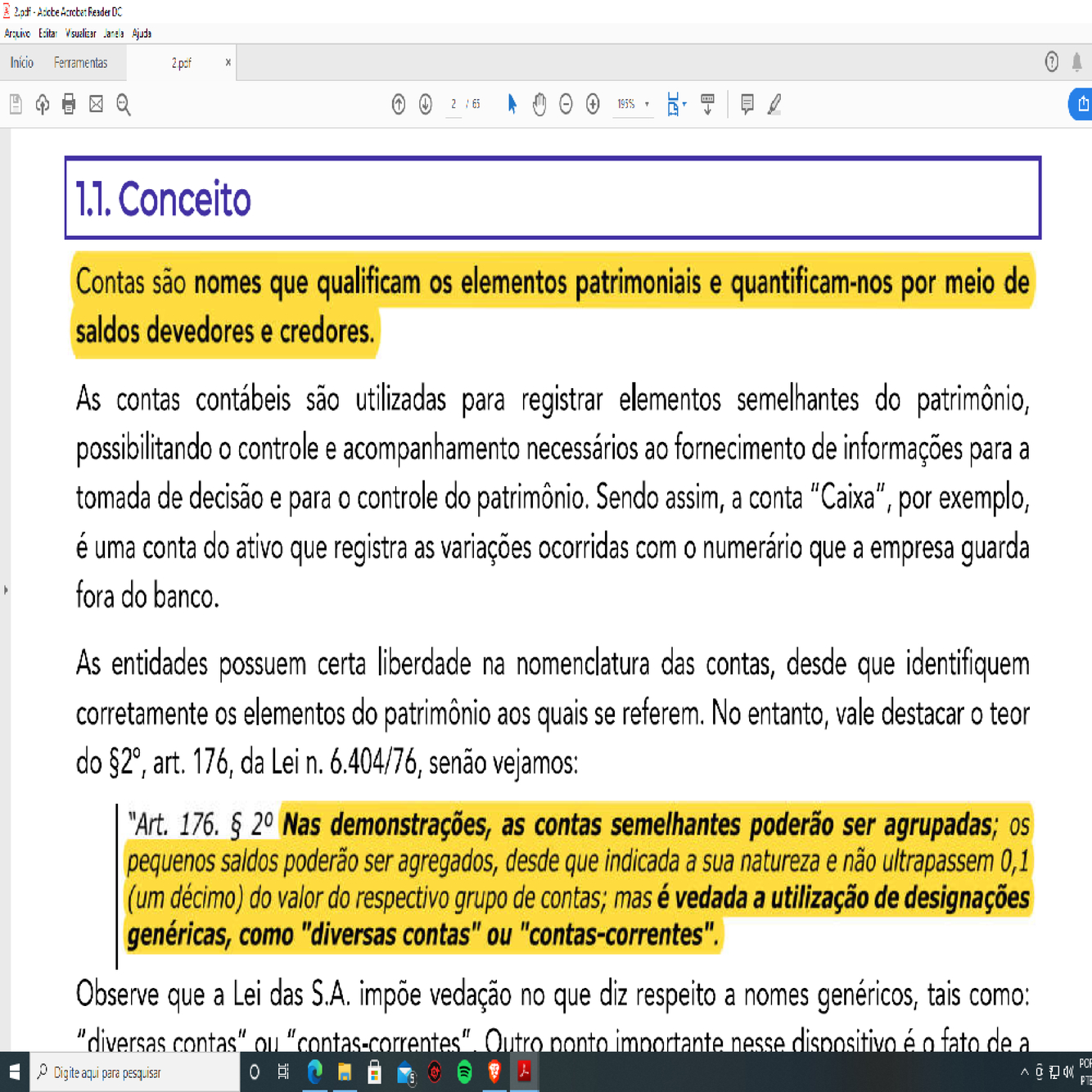Open the Windows Start menu
This screenshot has height=1092, width=1092.
15,1072
